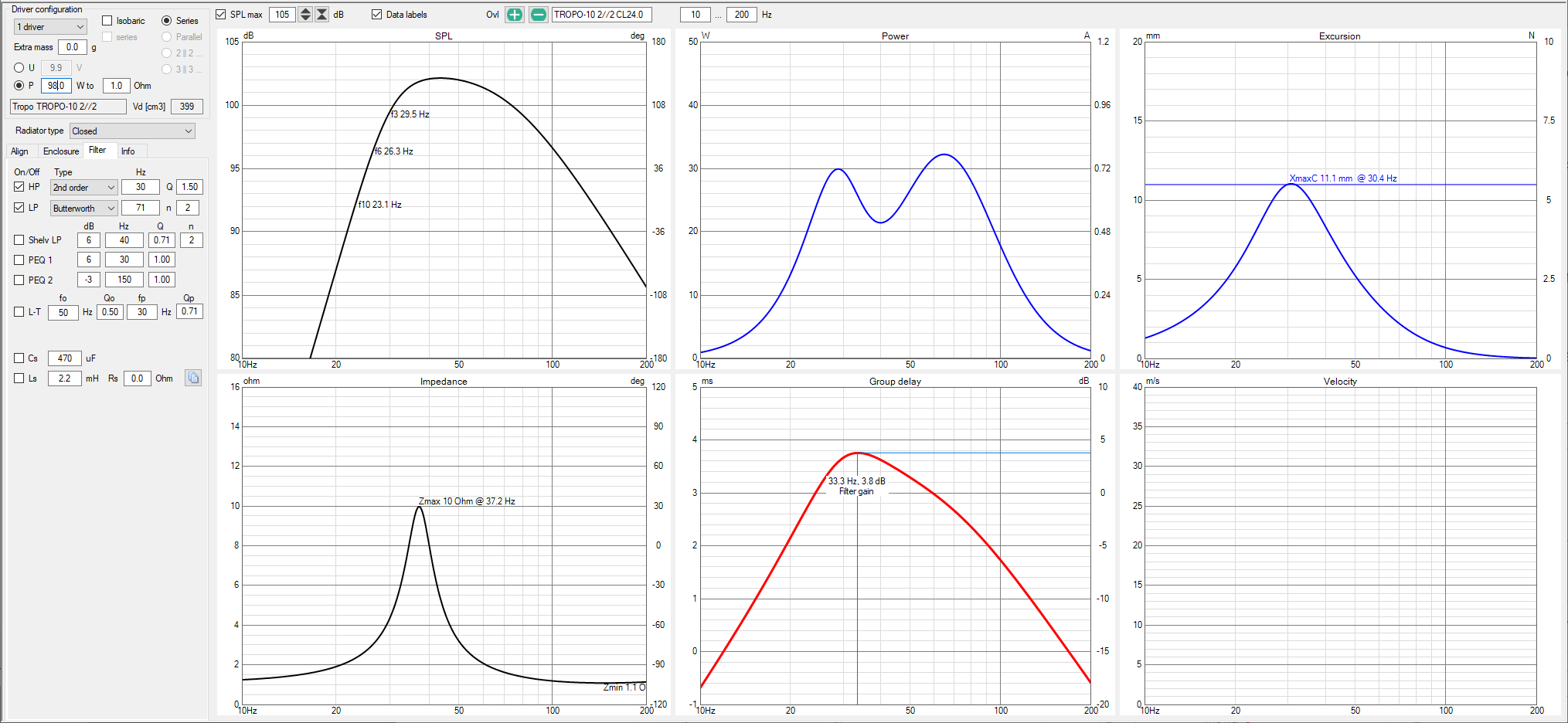The width and height of the screenshot is (1568, 723).
Task: Select the Filter tab
Action: [97, 150]
